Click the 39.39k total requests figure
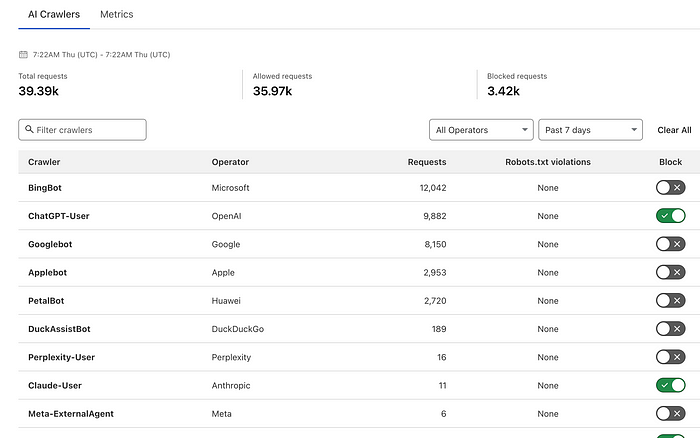Viewport: 700px width, 438px height. coord(38,91)
